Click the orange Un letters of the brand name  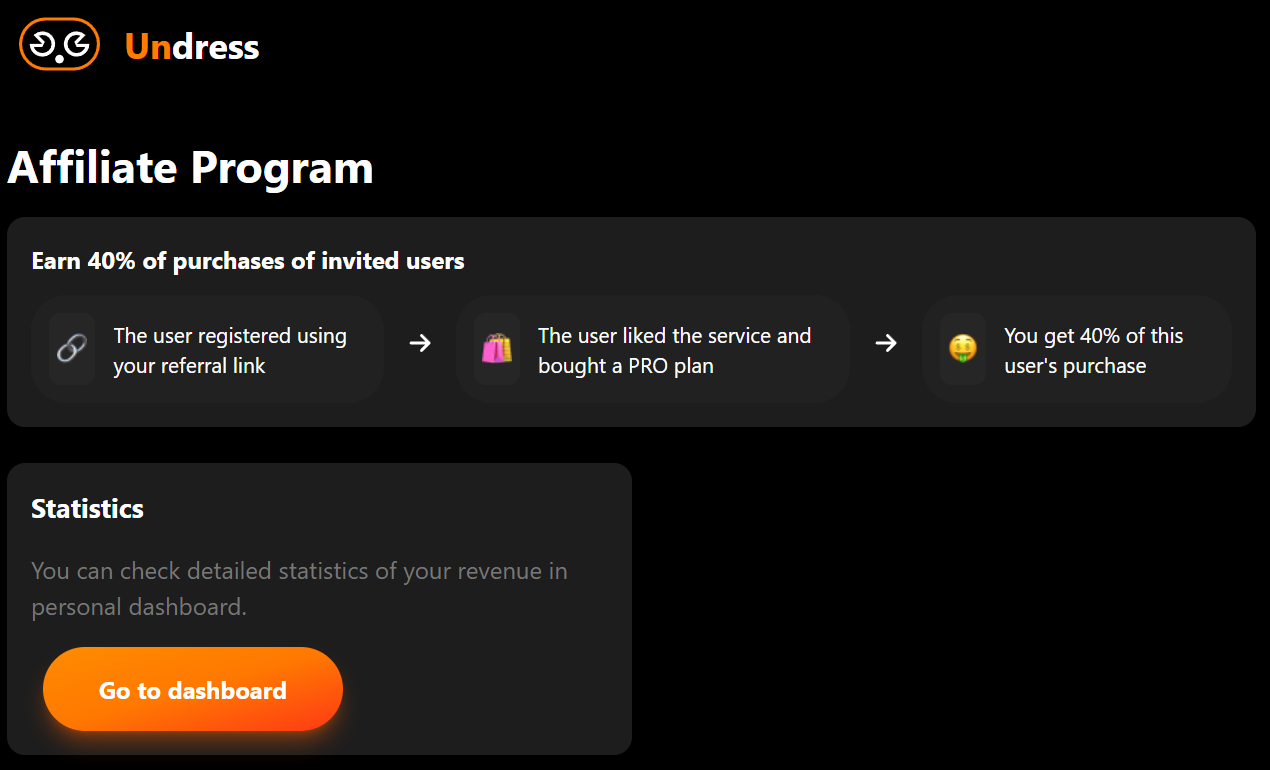click(x=148, y=46)
